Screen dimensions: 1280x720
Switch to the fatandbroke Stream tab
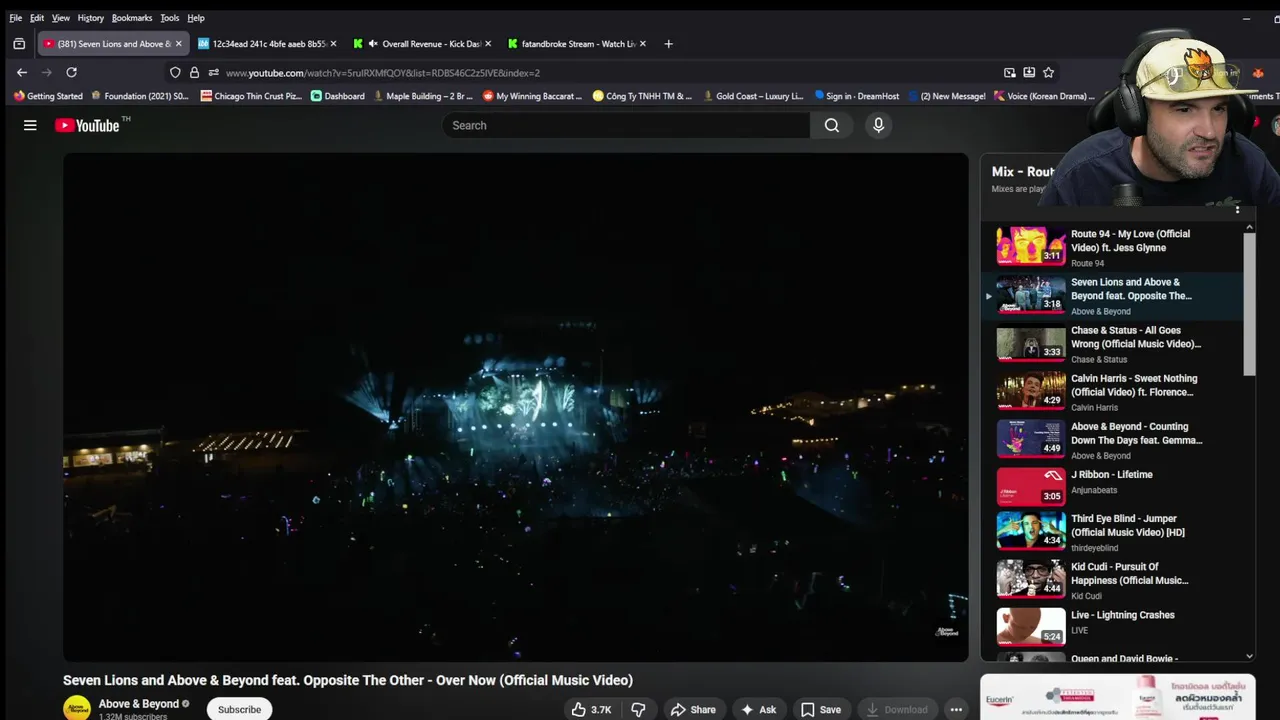click(578, 44)
